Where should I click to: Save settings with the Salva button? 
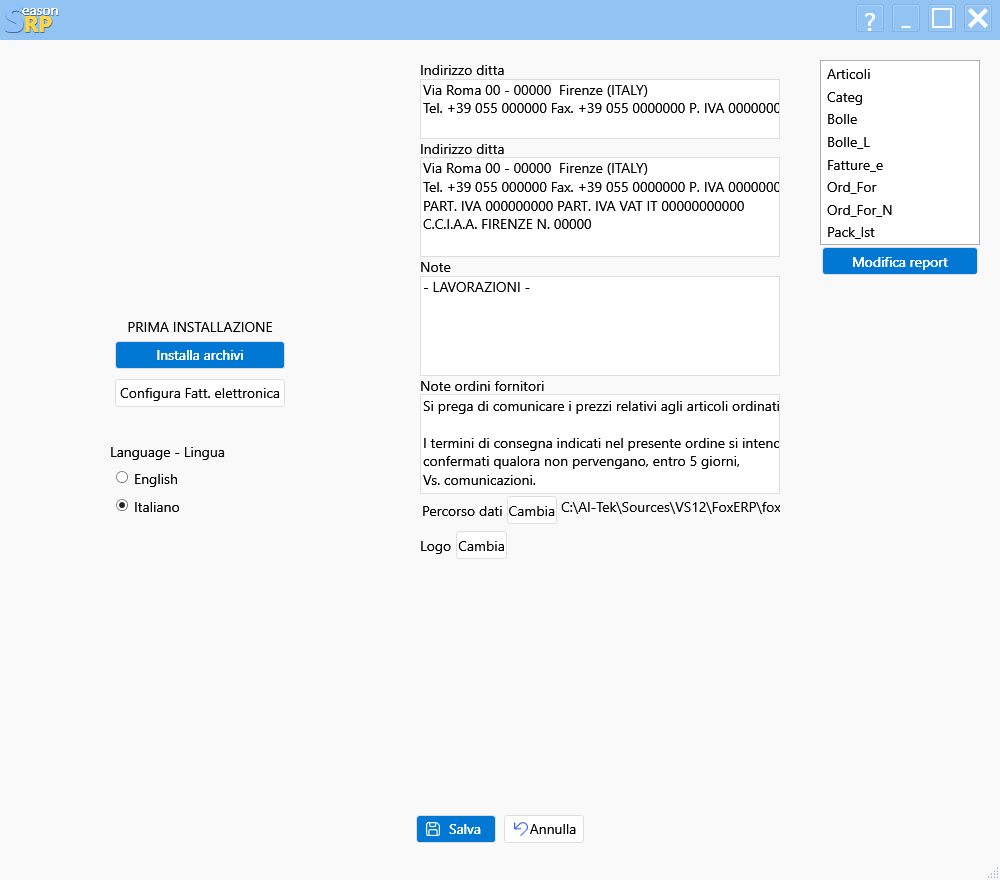click(455, 828)
